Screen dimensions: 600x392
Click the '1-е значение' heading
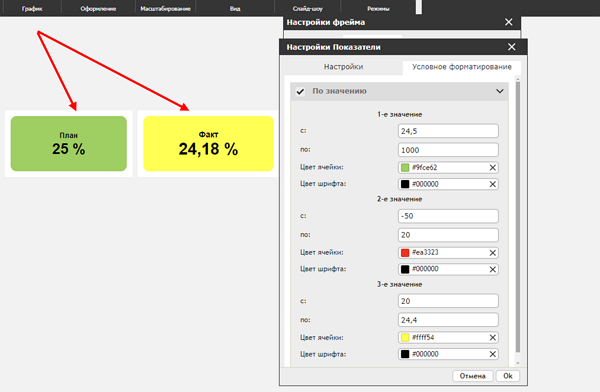399,114
